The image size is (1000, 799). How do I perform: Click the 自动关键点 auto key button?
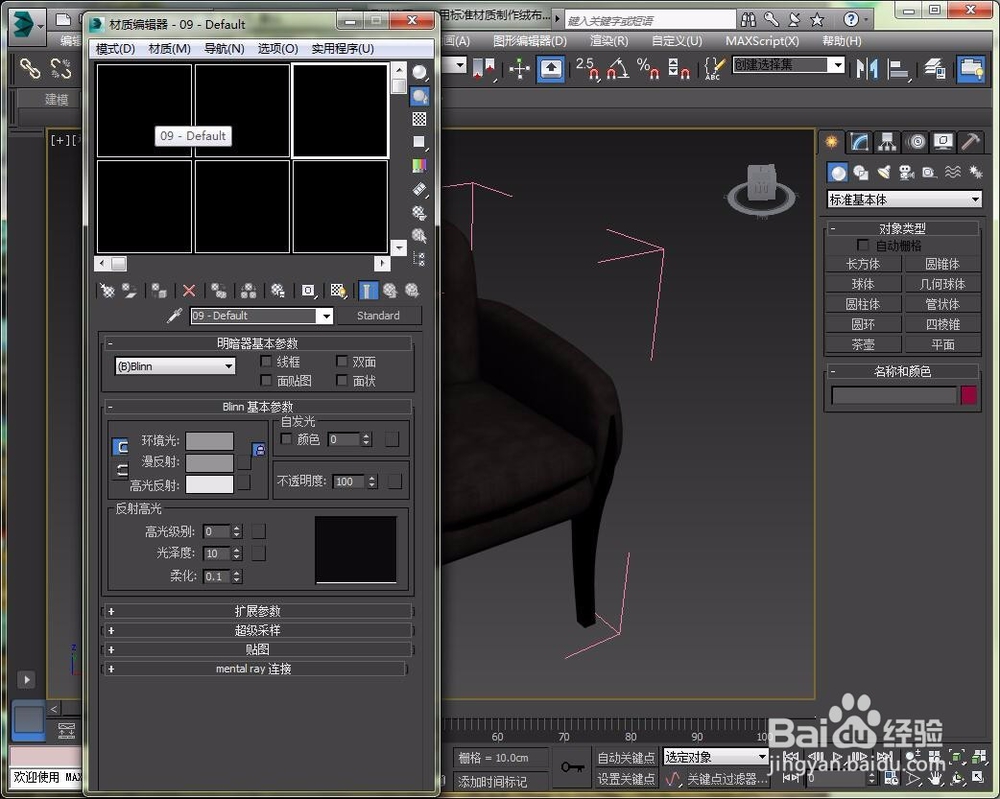click(626, 758)
